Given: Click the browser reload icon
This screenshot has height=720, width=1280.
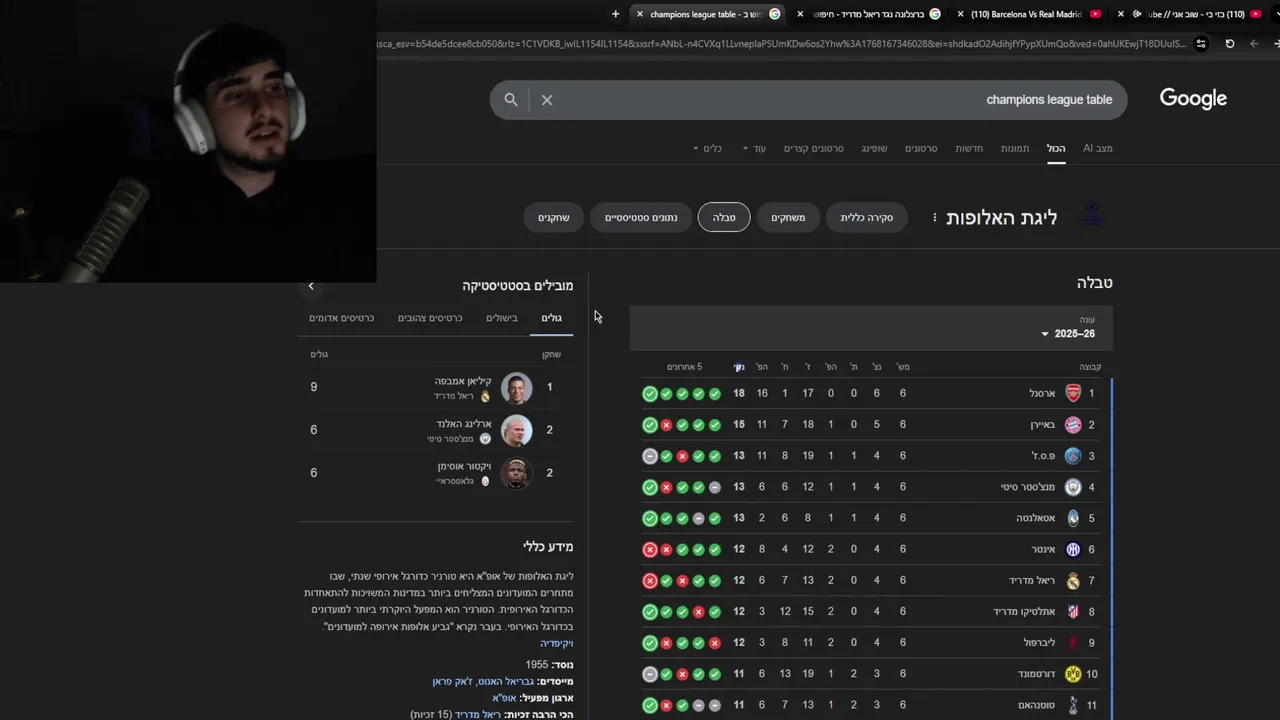Looking at the screenshot, I should (1229, 44).
